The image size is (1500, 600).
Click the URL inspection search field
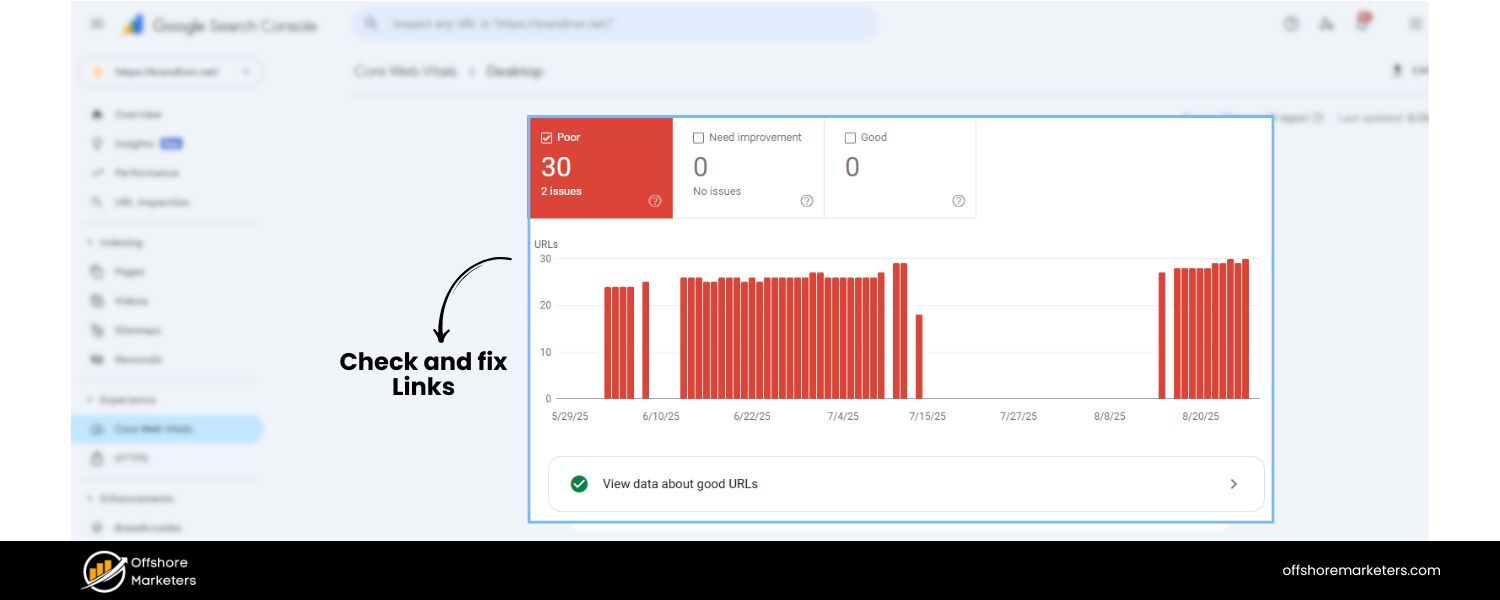[614, 24]
